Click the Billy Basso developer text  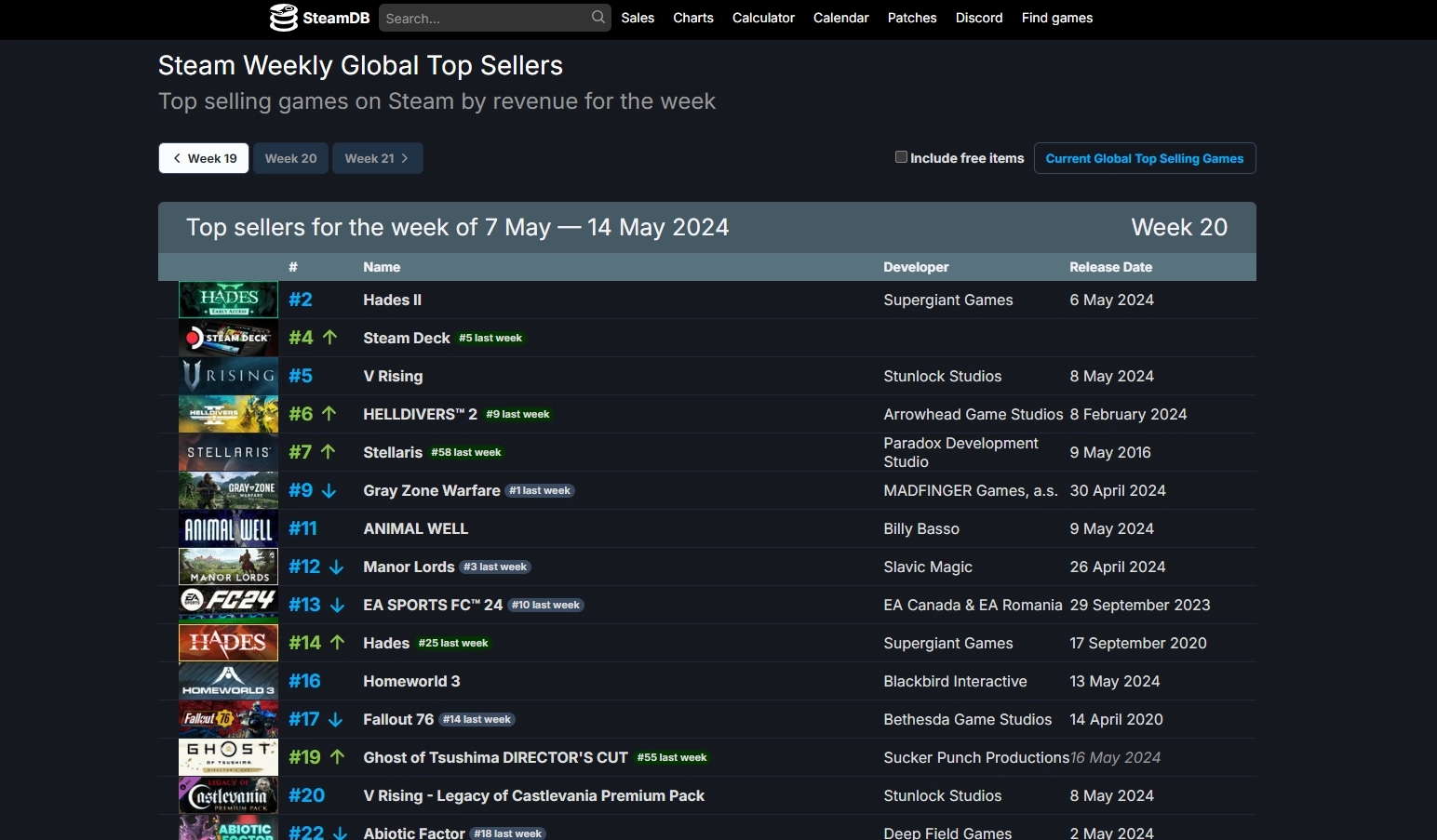click(921, 528)
